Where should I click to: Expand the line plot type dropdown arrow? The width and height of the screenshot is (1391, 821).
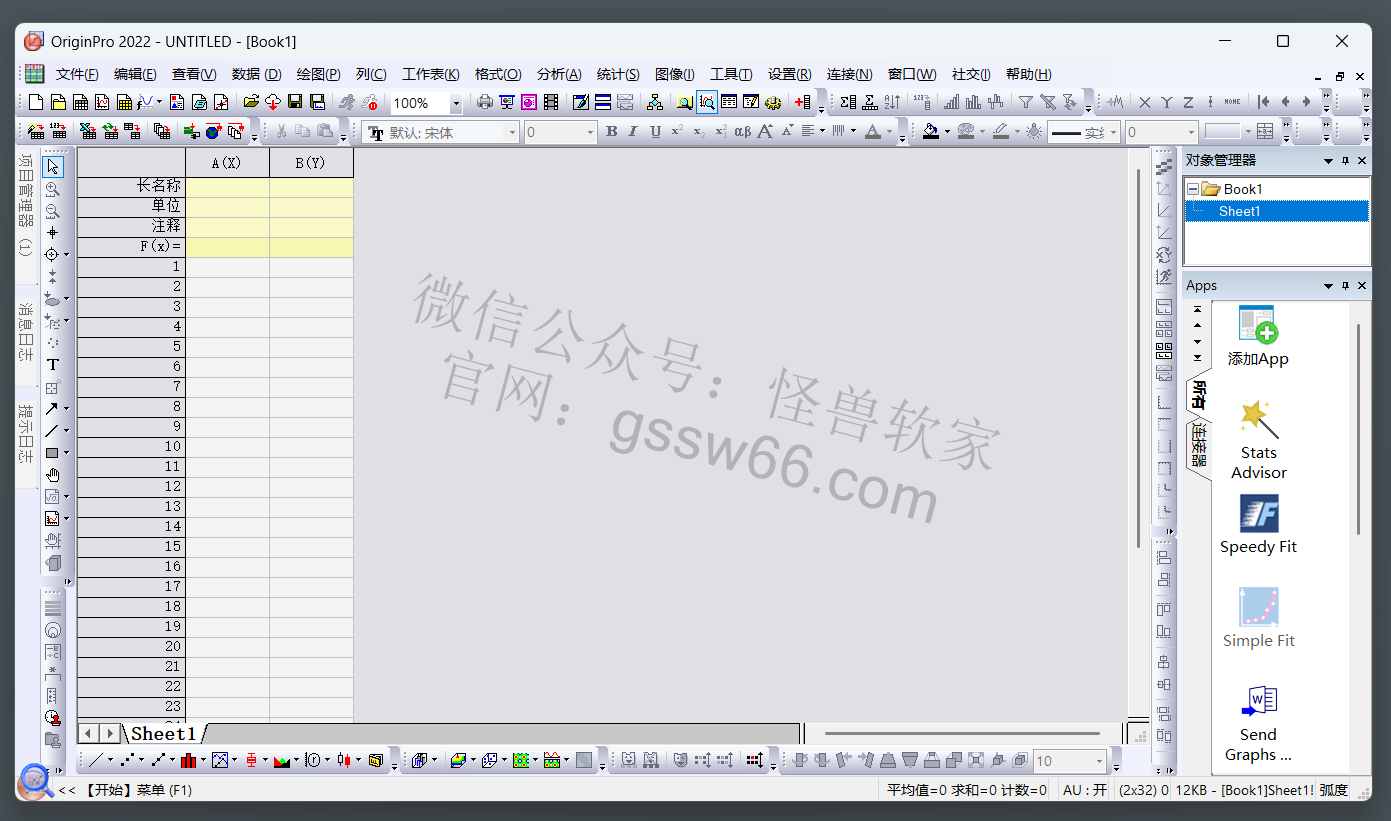[111, 761]
